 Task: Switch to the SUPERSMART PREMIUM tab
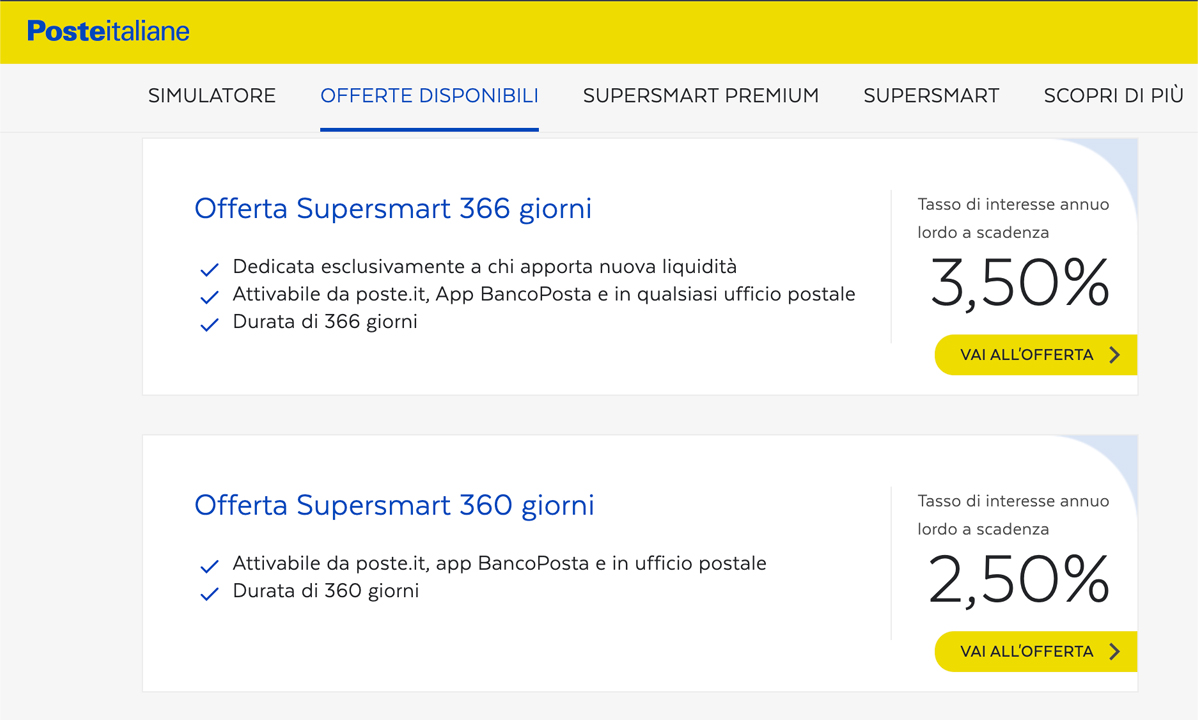(x=701, y=96)
